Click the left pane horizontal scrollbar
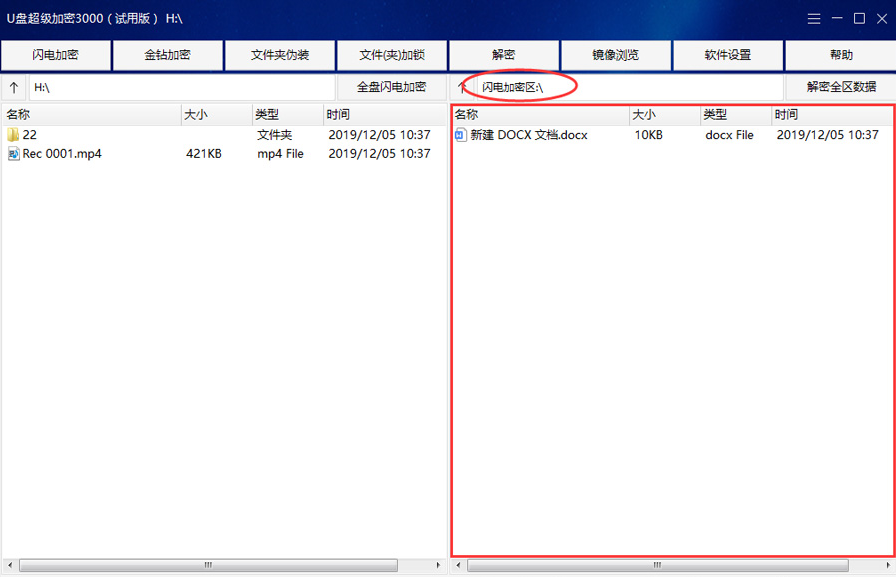Image resolution: width=896 pixels, height=577 pixels. pos(209,565)
